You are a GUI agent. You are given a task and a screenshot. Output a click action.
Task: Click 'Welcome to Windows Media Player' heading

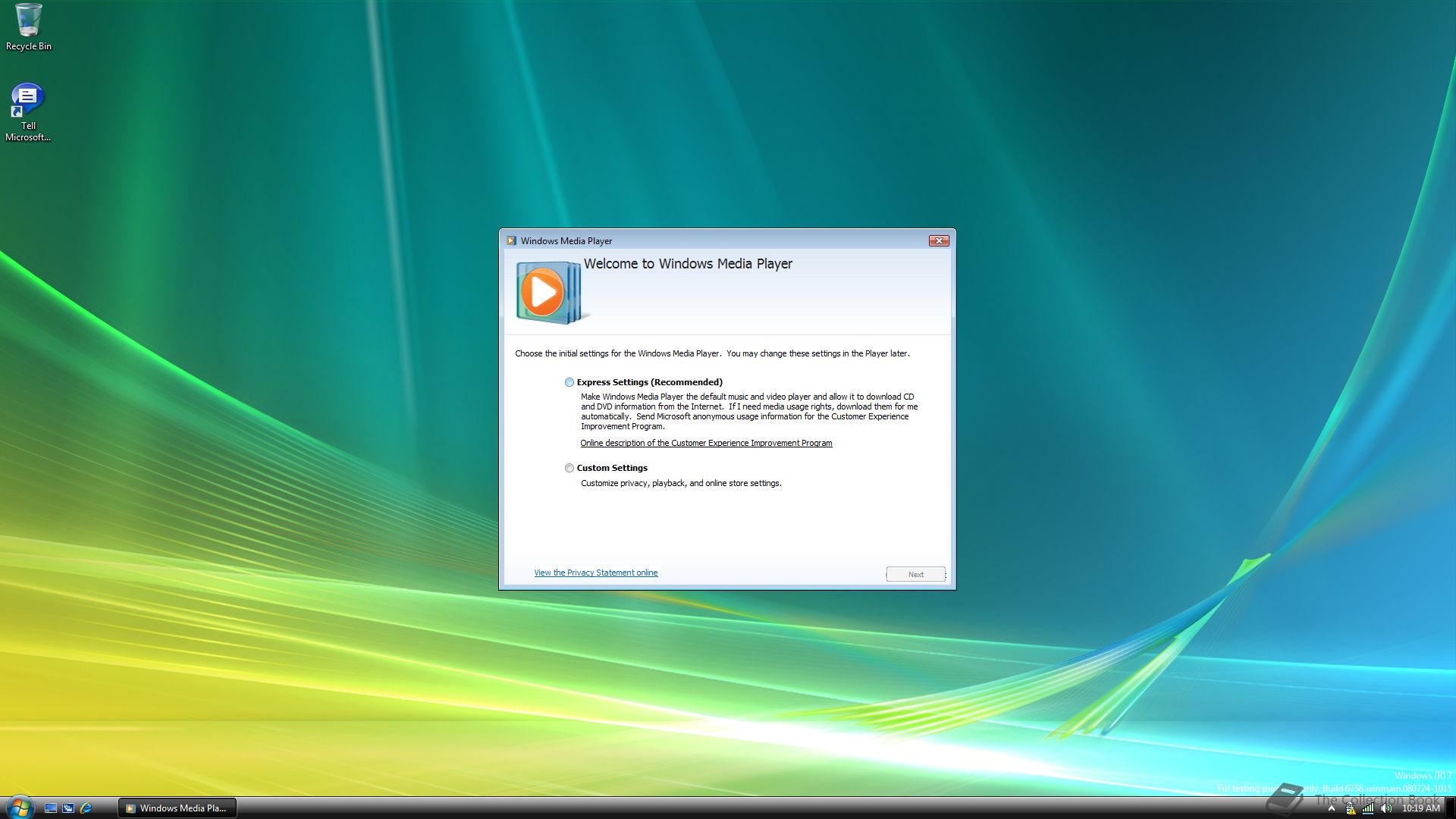coord(688,264)
